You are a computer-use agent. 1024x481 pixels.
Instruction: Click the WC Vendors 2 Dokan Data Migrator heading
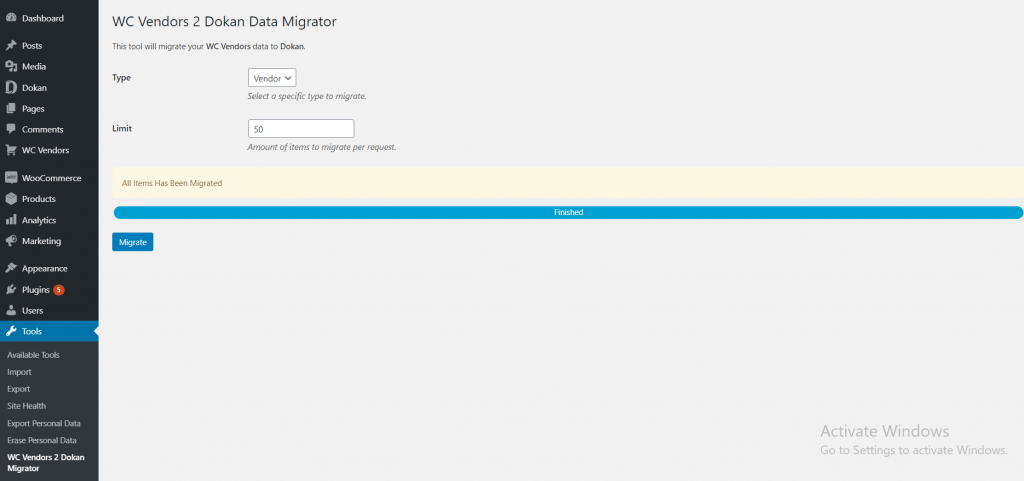(225, 22)
